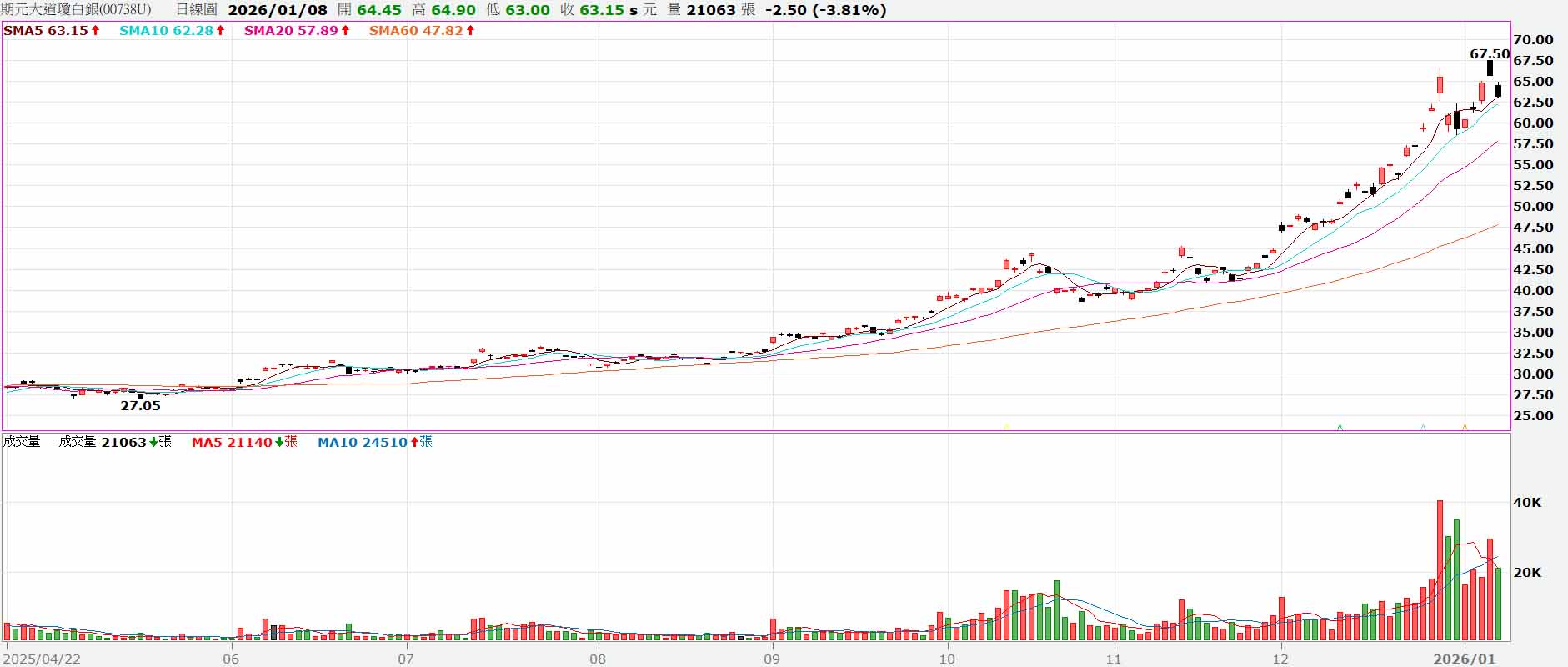Click the 27.05 low price annotation
Screen dimensions: 1568x667
pyautogui.click(x=140, y=406)
